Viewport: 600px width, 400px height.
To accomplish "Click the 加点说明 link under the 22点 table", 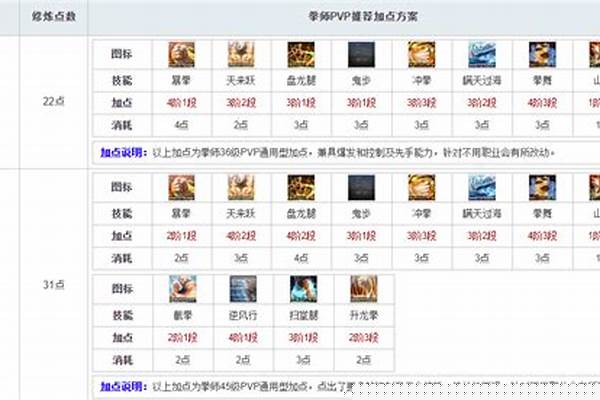I will [124, 153].
